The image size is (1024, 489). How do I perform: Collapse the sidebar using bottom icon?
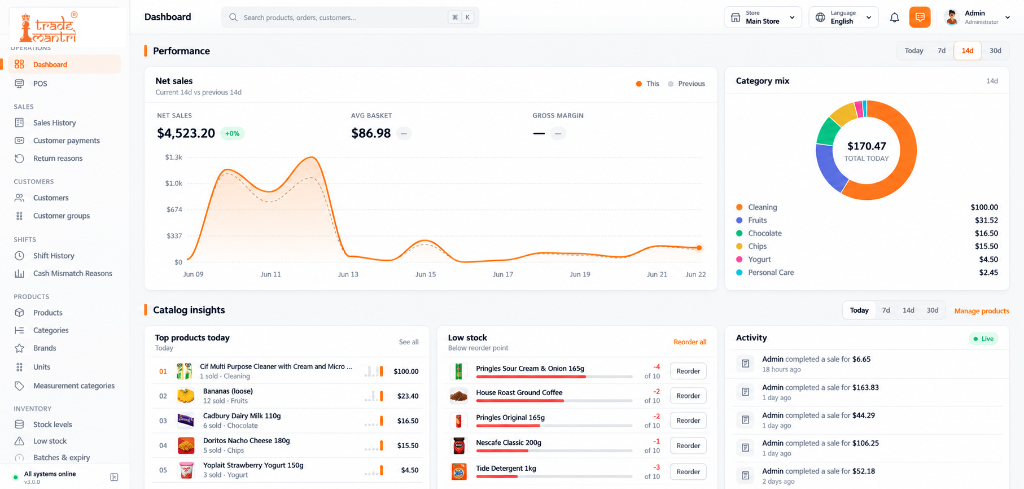click(x=114, y=477)
